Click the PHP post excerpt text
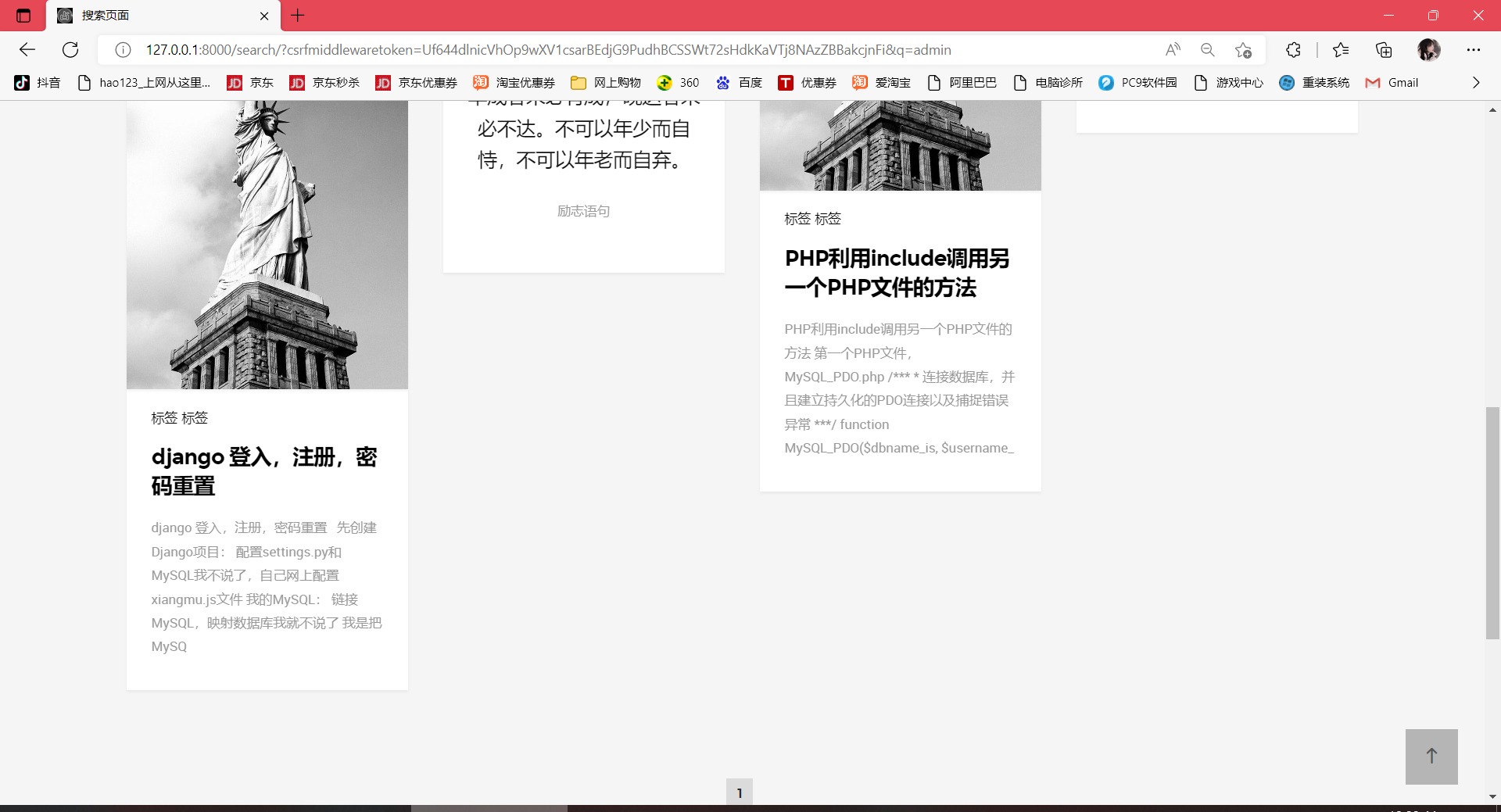This screenshot has width=1501, height=812. [x=900, y=388]
